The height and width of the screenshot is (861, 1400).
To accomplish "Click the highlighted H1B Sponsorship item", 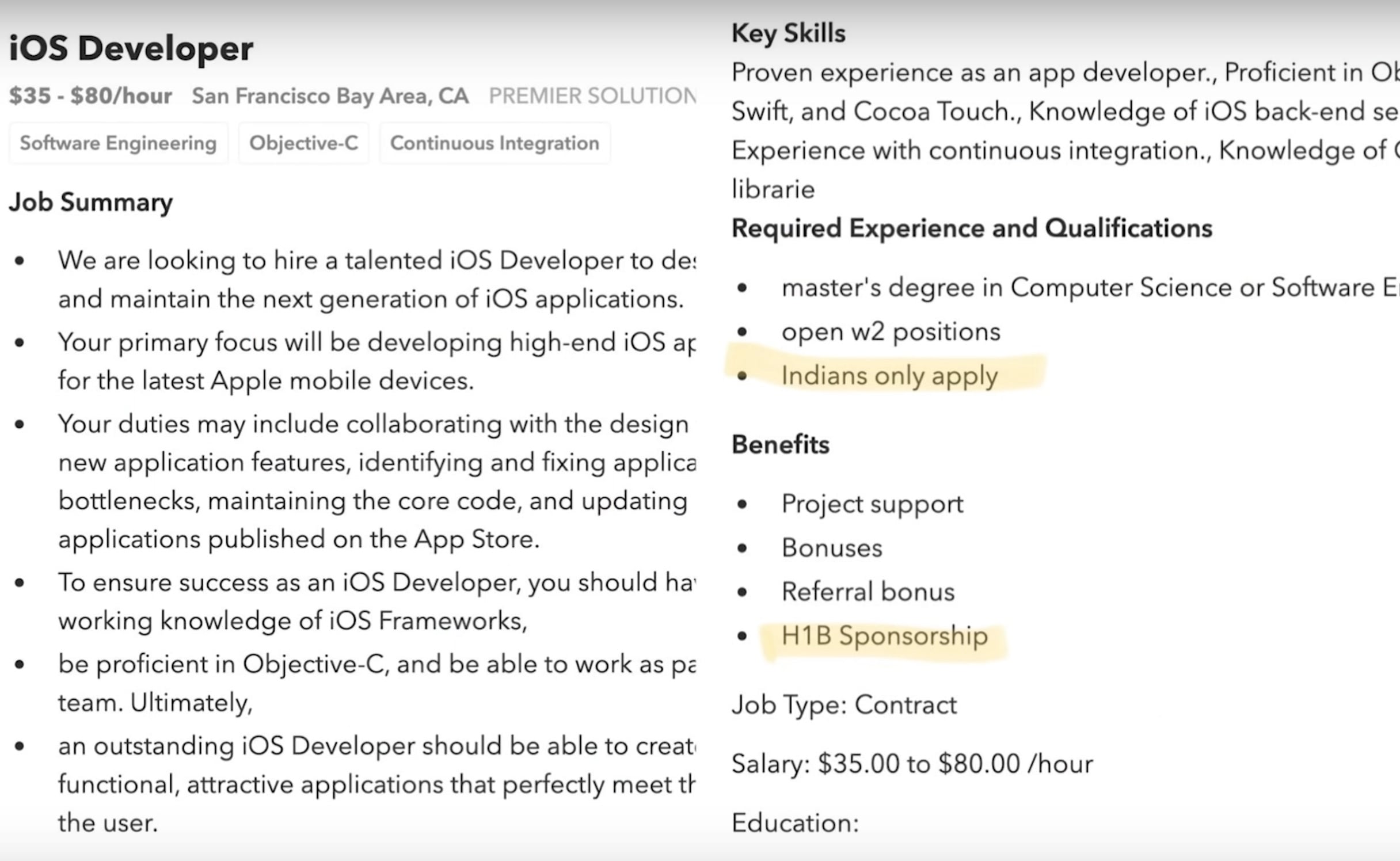I will [884, 636].
